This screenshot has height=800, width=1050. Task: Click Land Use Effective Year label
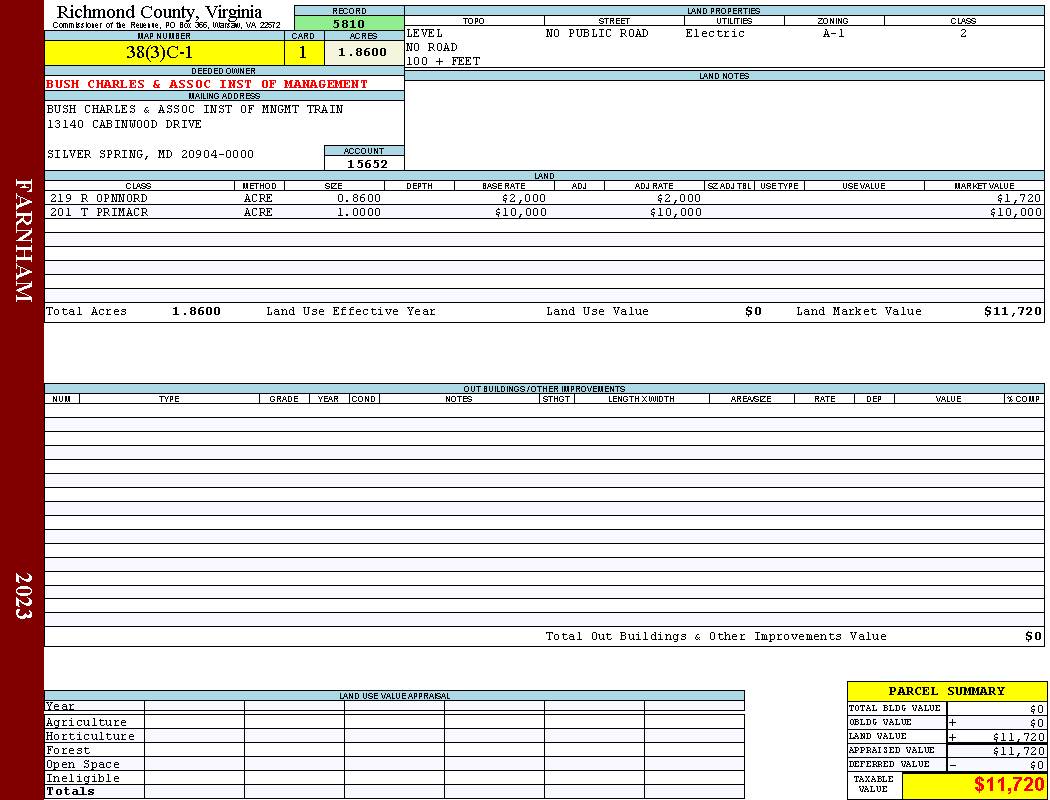coord(351,311)
